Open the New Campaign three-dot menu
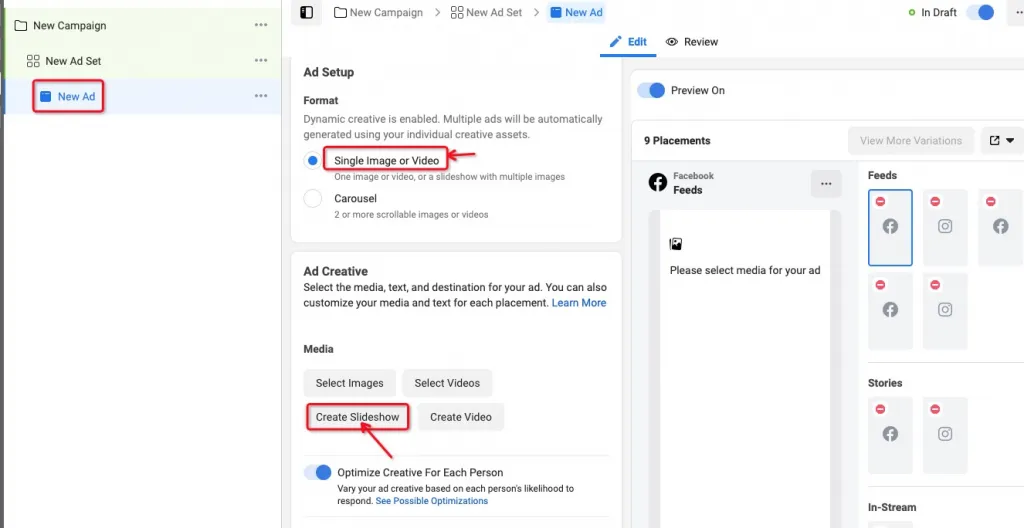This screenshot has width=1024, height=528. coord(261,25)
